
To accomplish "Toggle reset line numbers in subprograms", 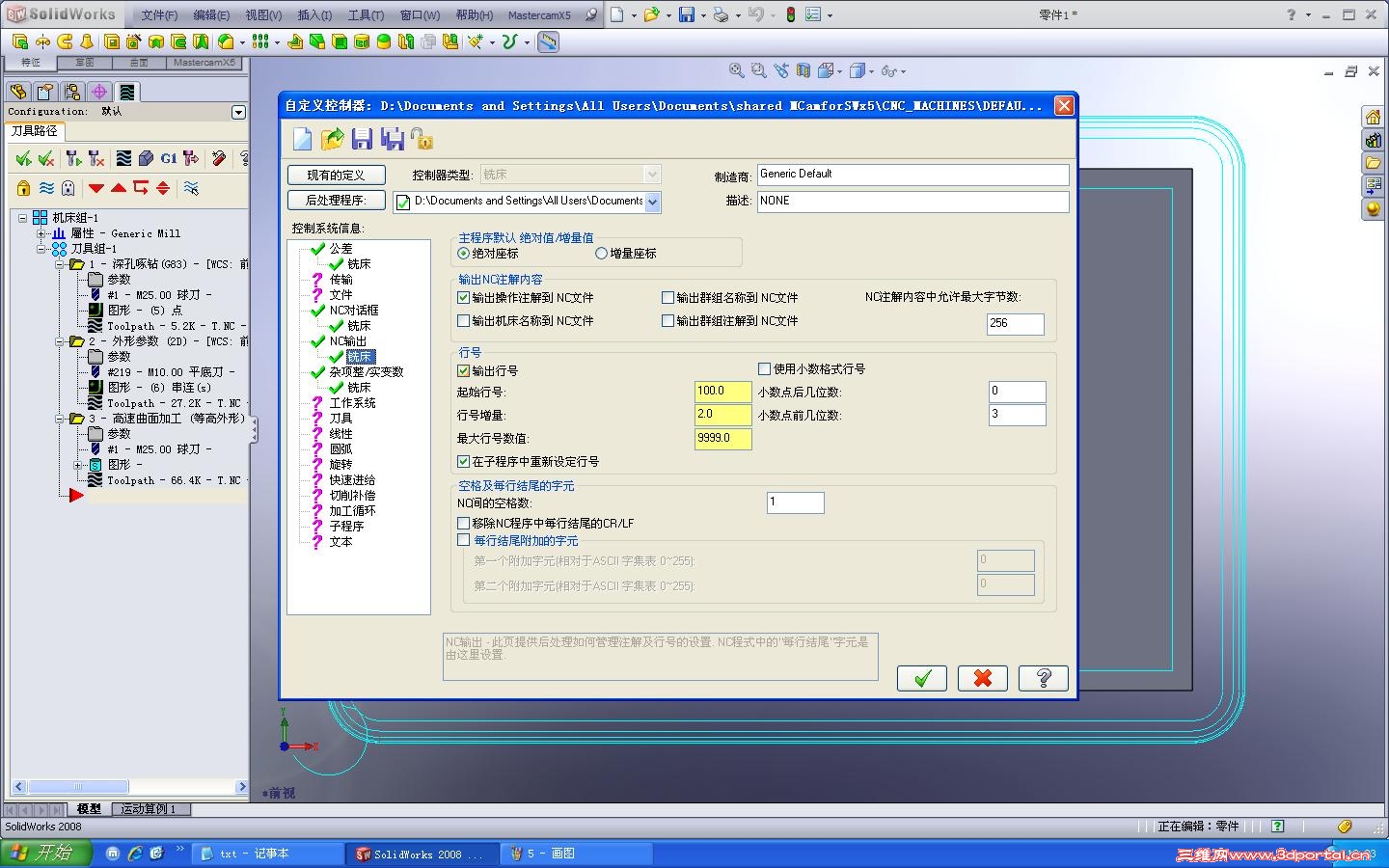I will (x=464, y=462).
